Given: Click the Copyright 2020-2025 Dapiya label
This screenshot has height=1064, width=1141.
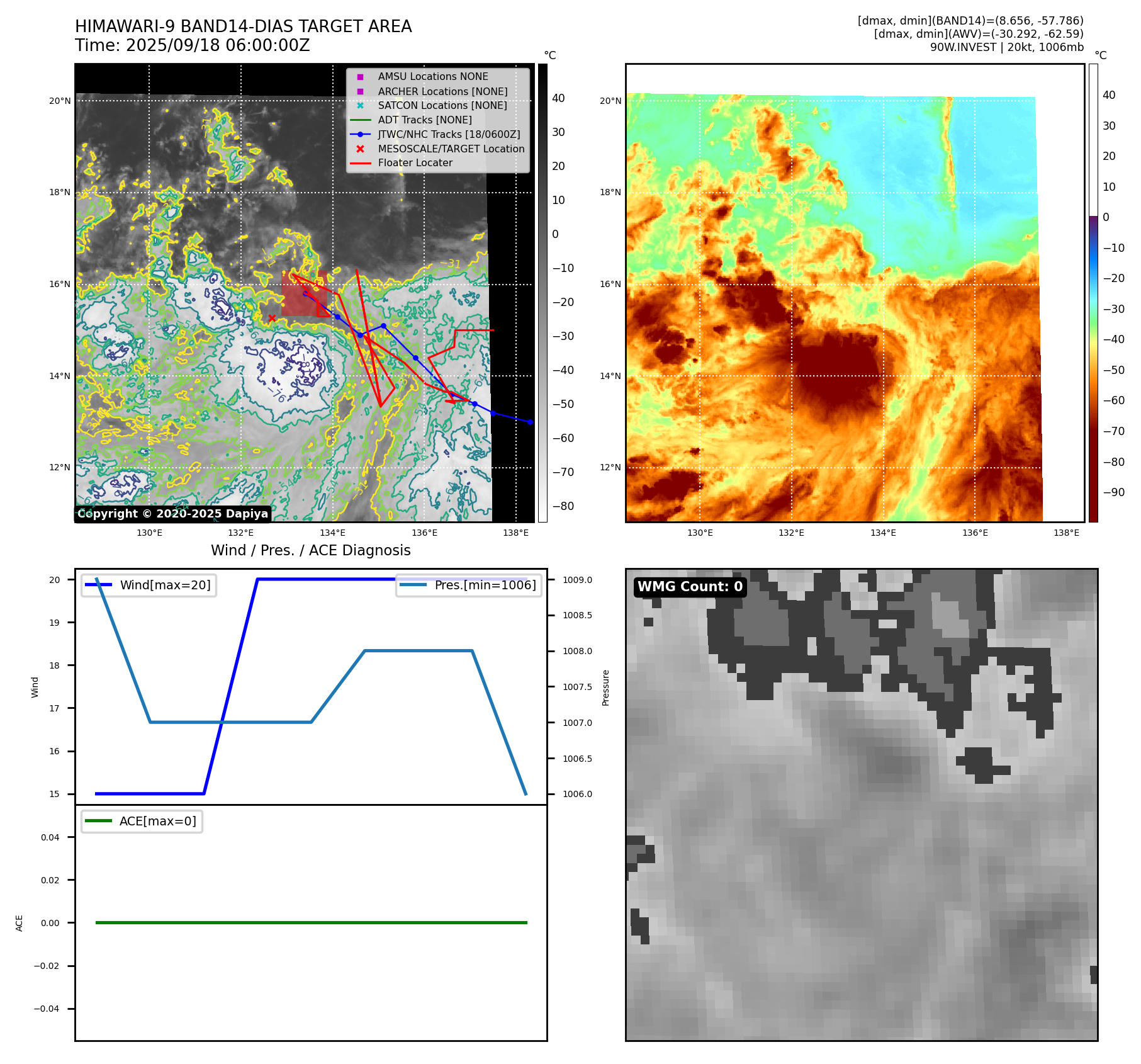Looking at the screenshot, I should click(x=173, y=514).
